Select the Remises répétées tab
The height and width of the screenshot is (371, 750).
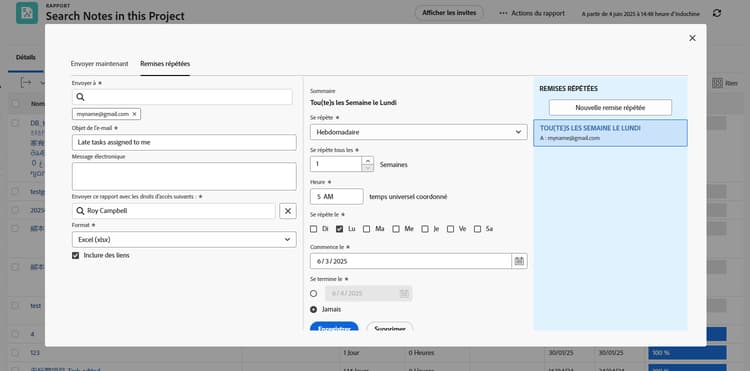(x=165, y=64)
